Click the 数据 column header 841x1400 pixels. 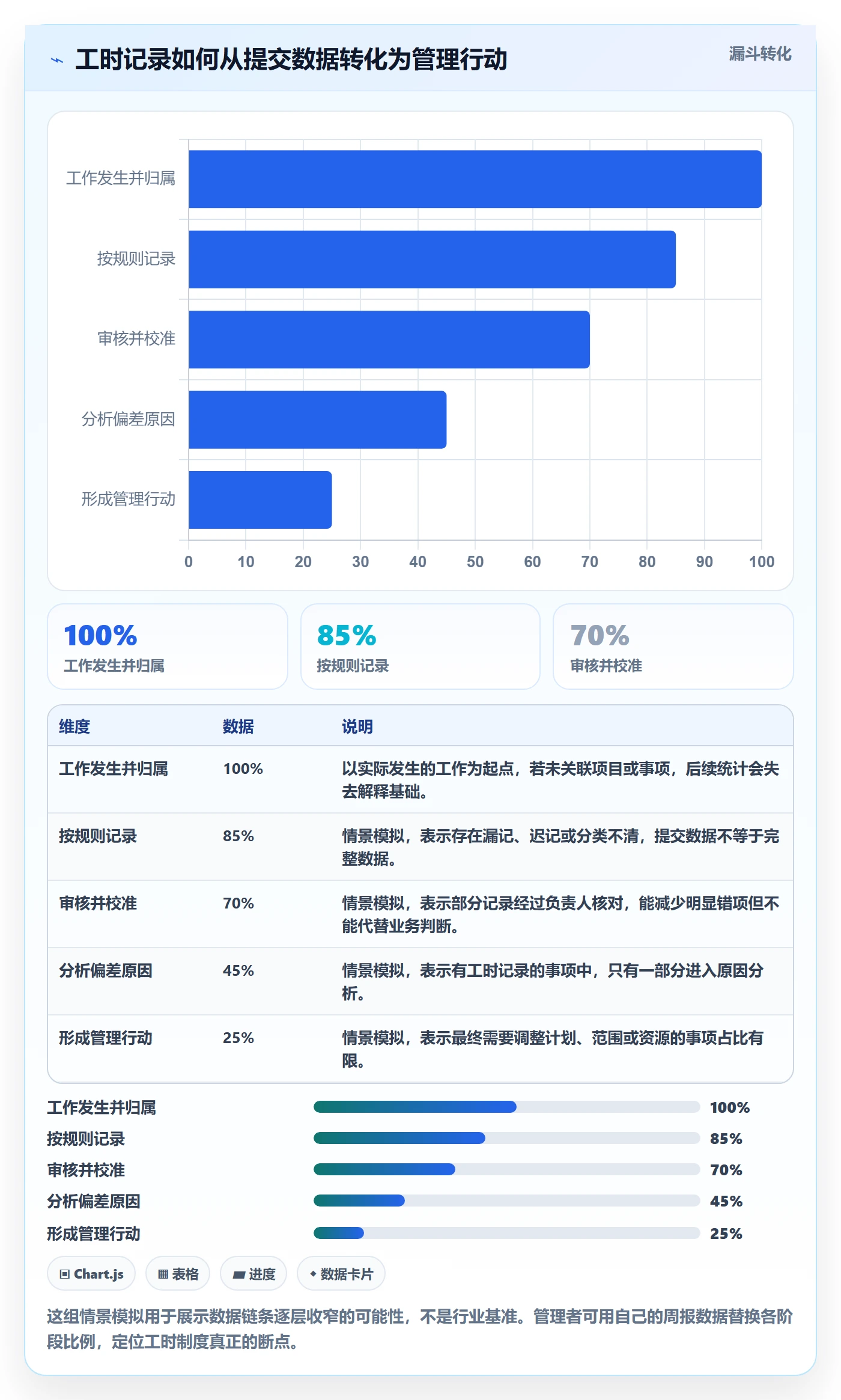[238, 726]
